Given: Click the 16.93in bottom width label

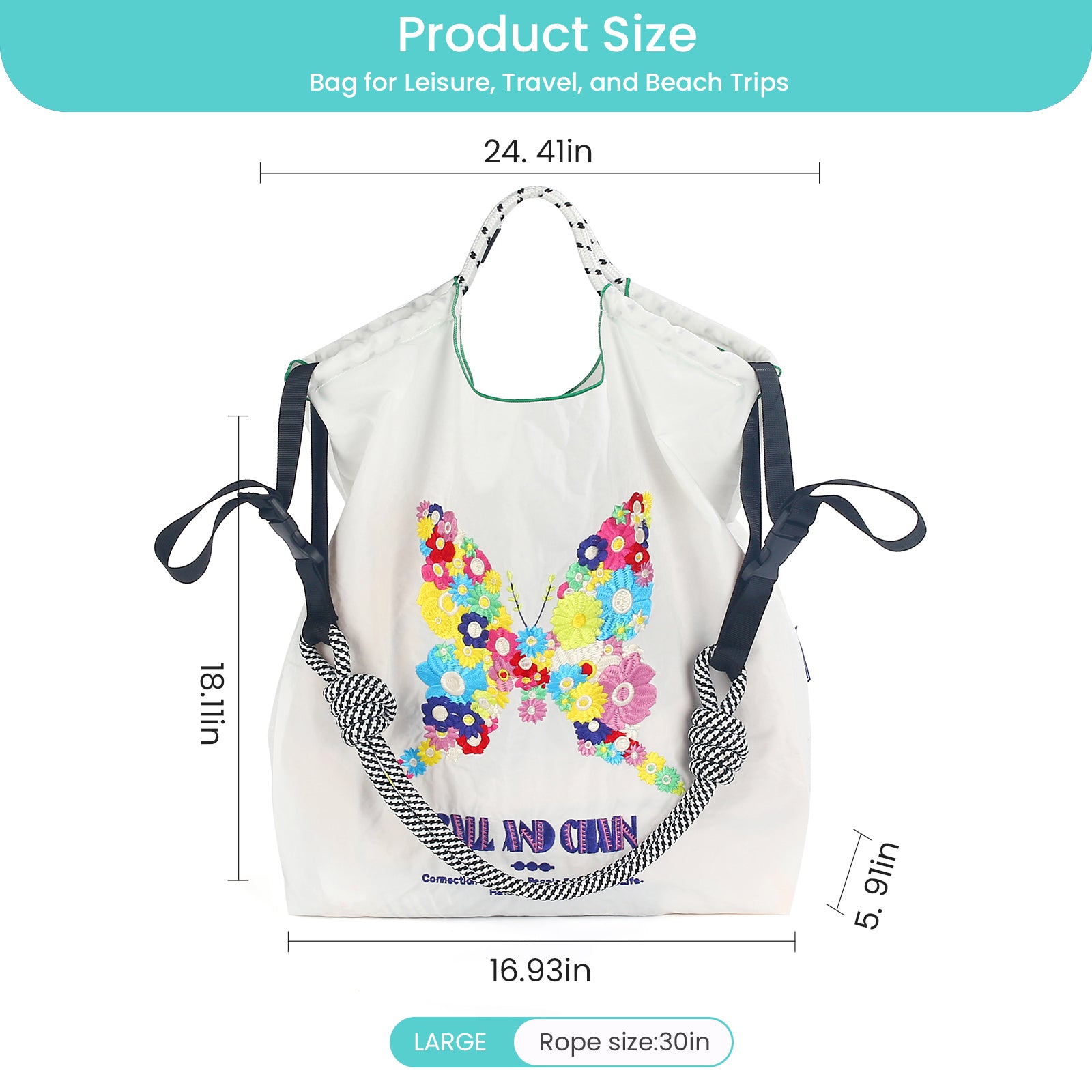Looking at the screenshot, I should (540, 971).
